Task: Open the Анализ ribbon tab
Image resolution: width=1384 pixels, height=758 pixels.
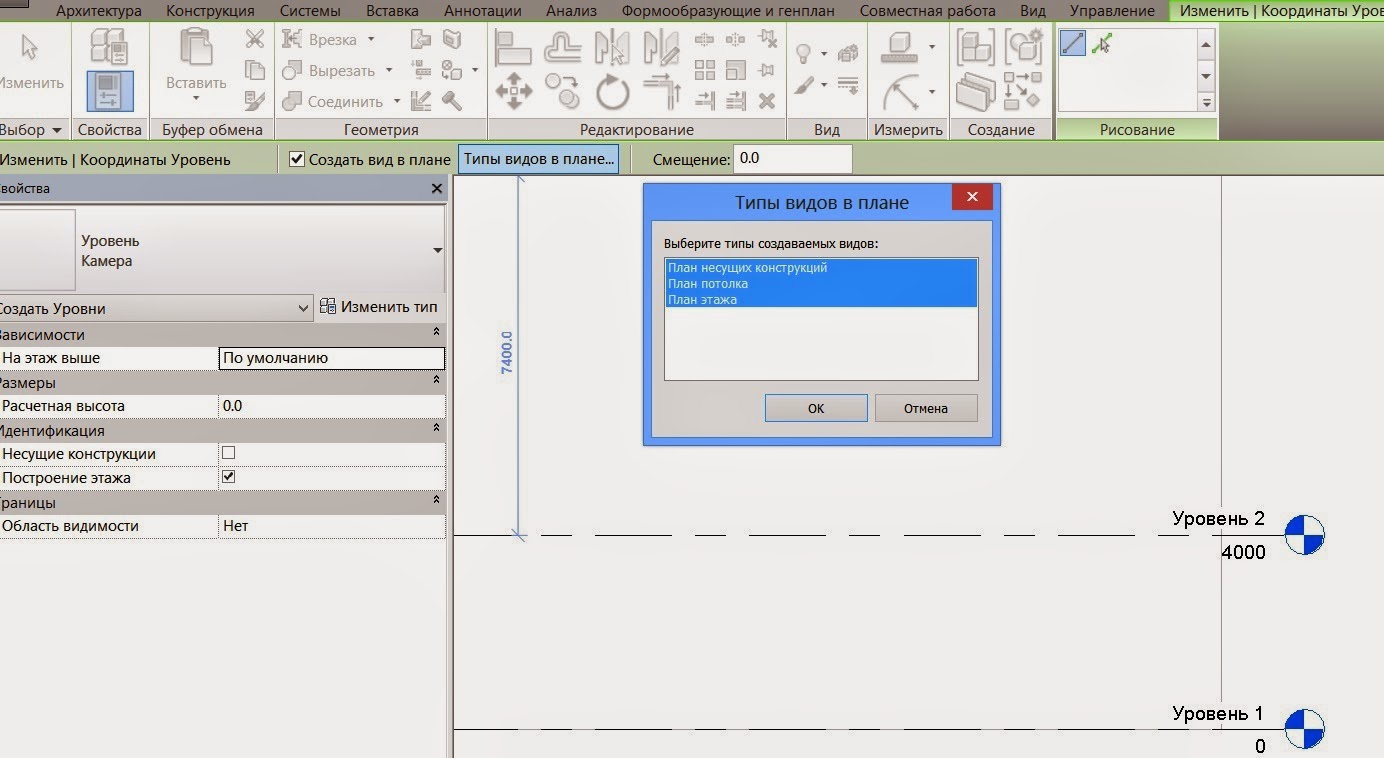Action: pos(571,11)
